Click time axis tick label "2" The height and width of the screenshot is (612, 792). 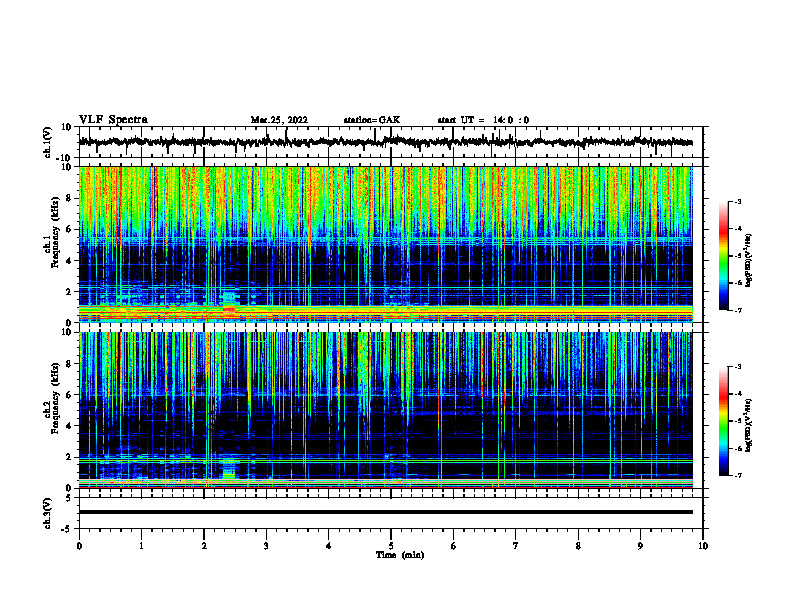[x=204, y=546]
